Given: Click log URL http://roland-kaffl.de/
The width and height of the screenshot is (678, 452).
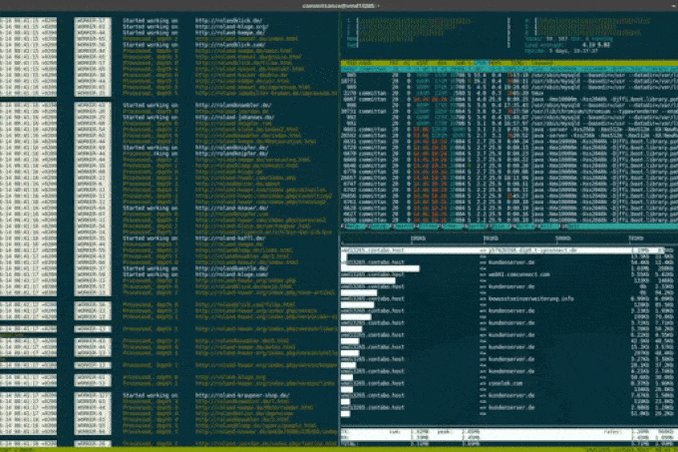Looking at the screenshot, I should [230, 238].
